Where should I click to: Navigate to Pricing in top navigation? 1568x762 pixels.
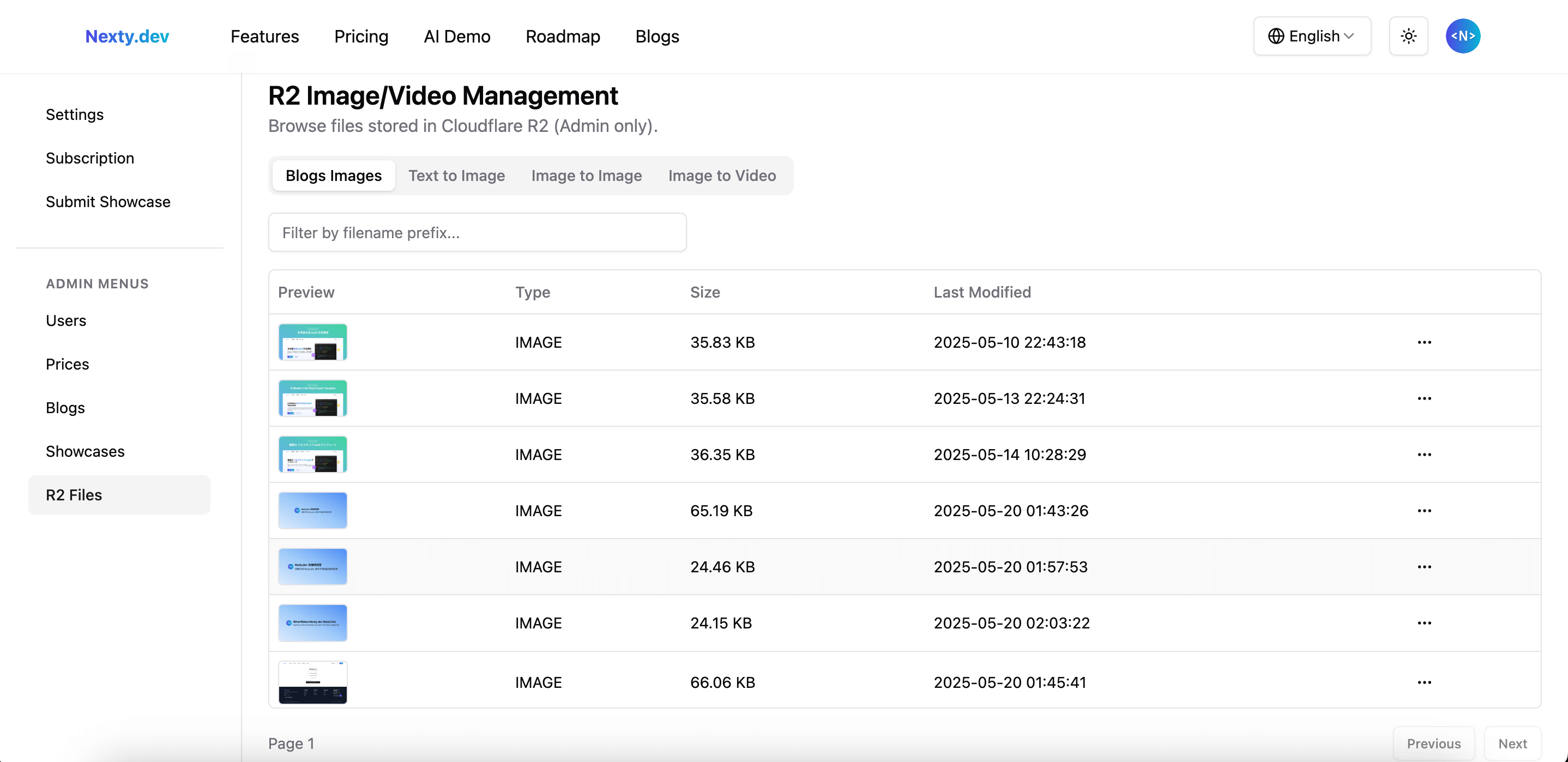(361, 37)
